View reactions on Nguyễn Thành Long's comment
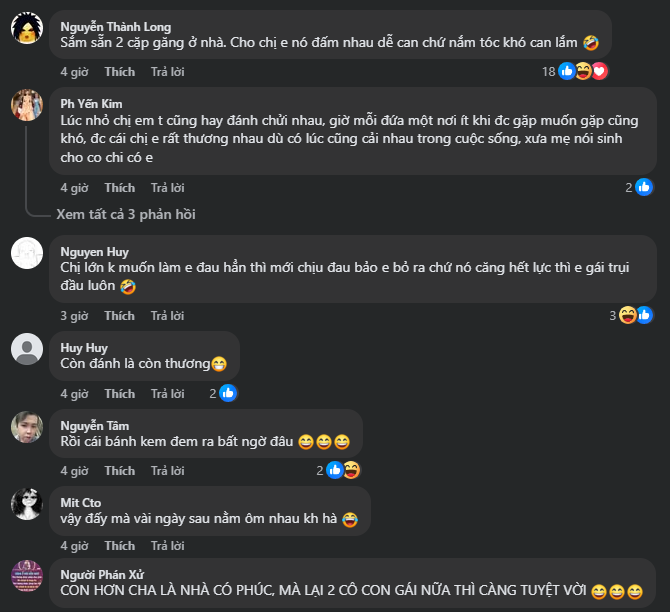The height and width of the screenshot is (612, 670). [583, 71]
